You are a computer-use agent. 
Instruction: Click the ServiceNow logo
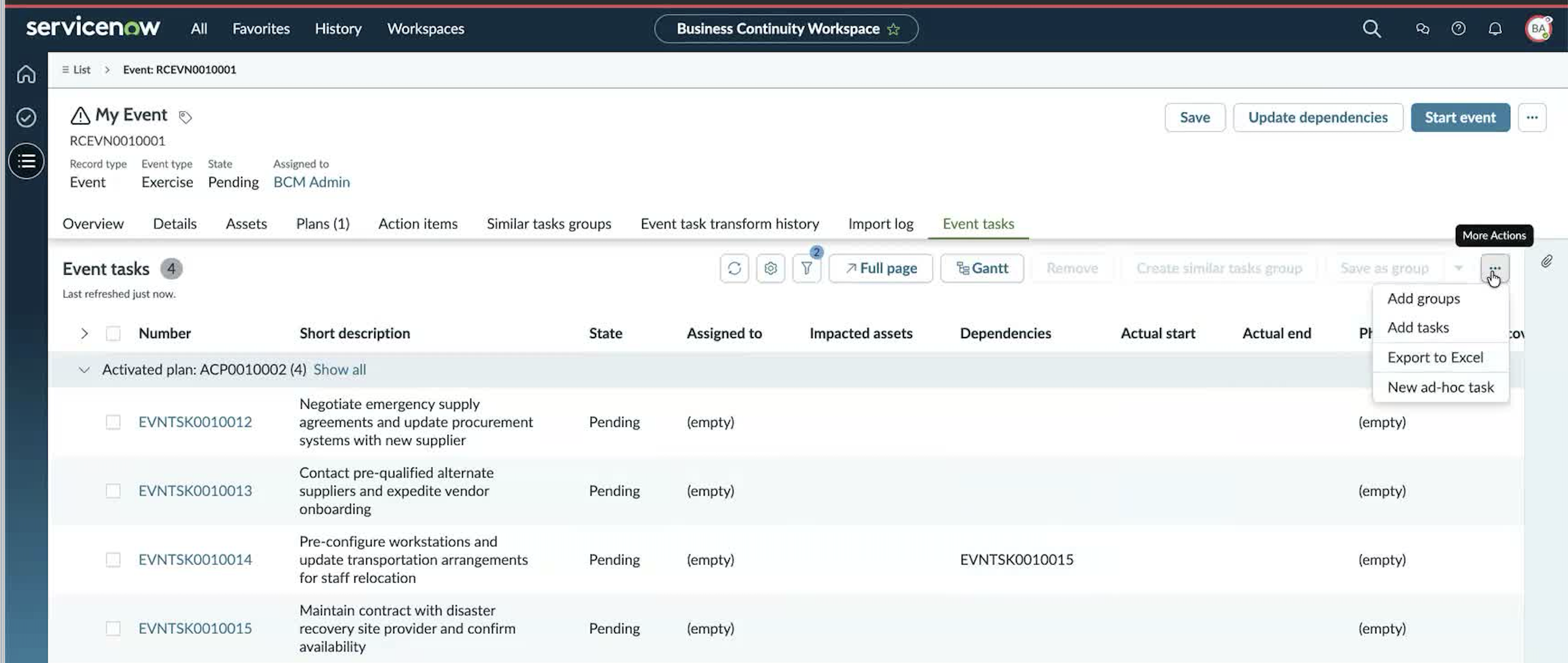(x=93, y=28)
